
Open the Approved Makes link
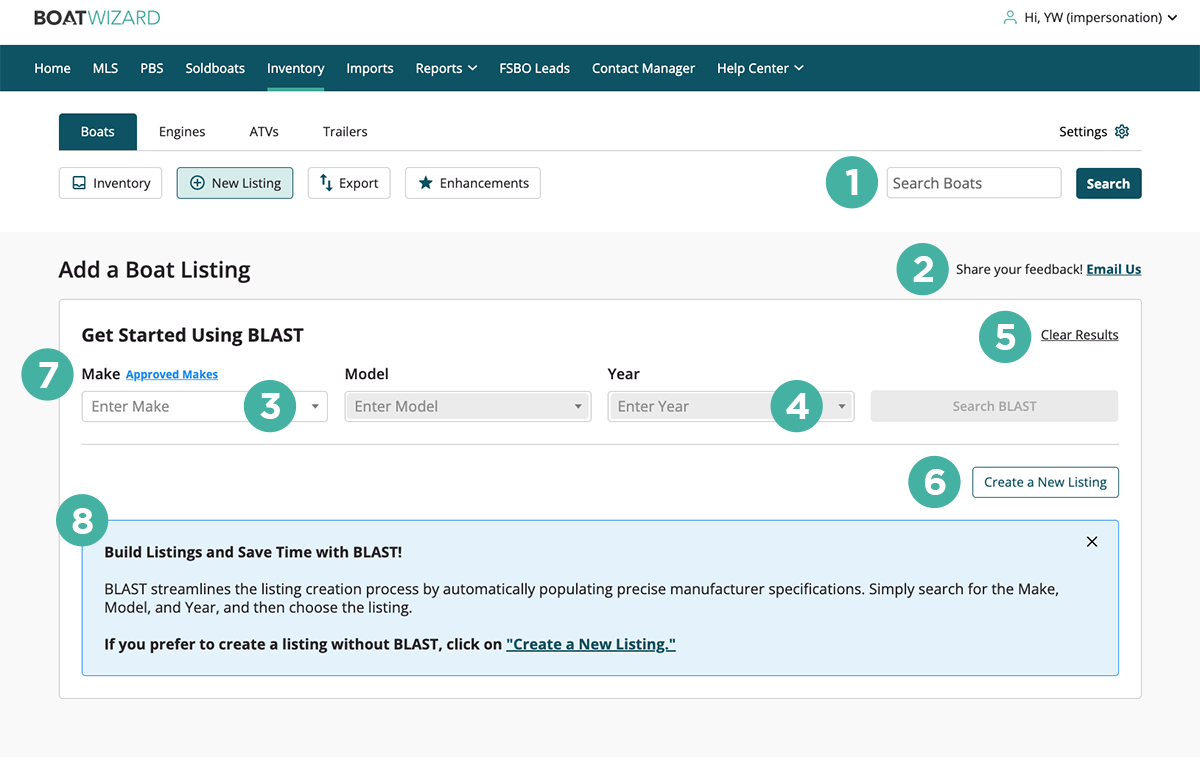(x=172, y=374)
